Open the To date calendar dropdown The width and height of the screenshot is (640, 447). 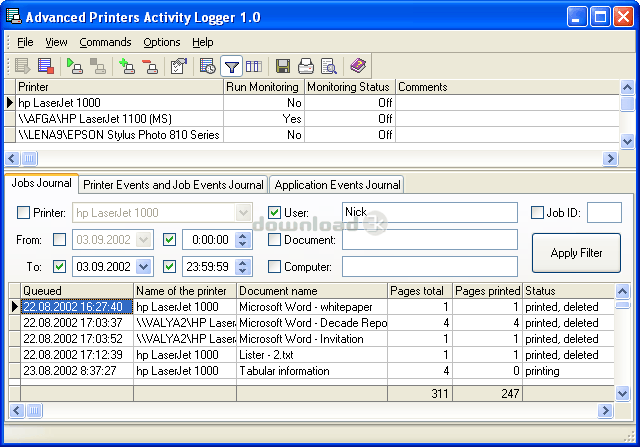(x=144, y=267)
